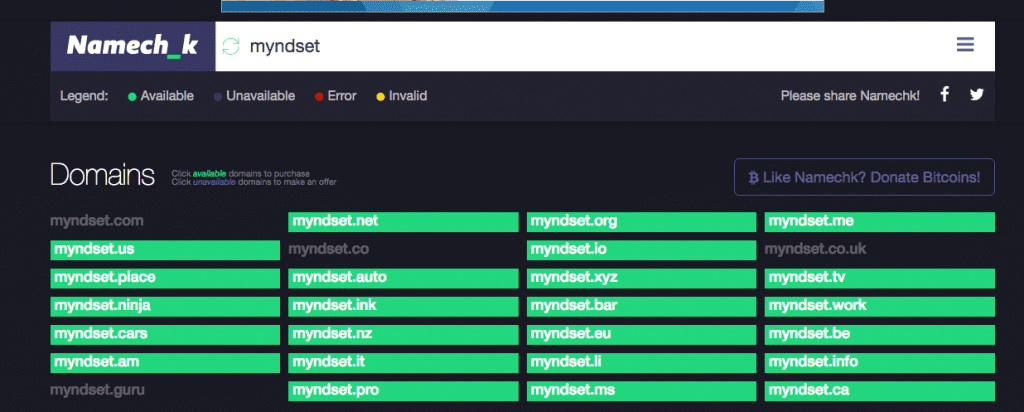This screenshot has width=1024, height=412.
Task: Click the hint about available domains to purchase
Action: tap(240, 174)
